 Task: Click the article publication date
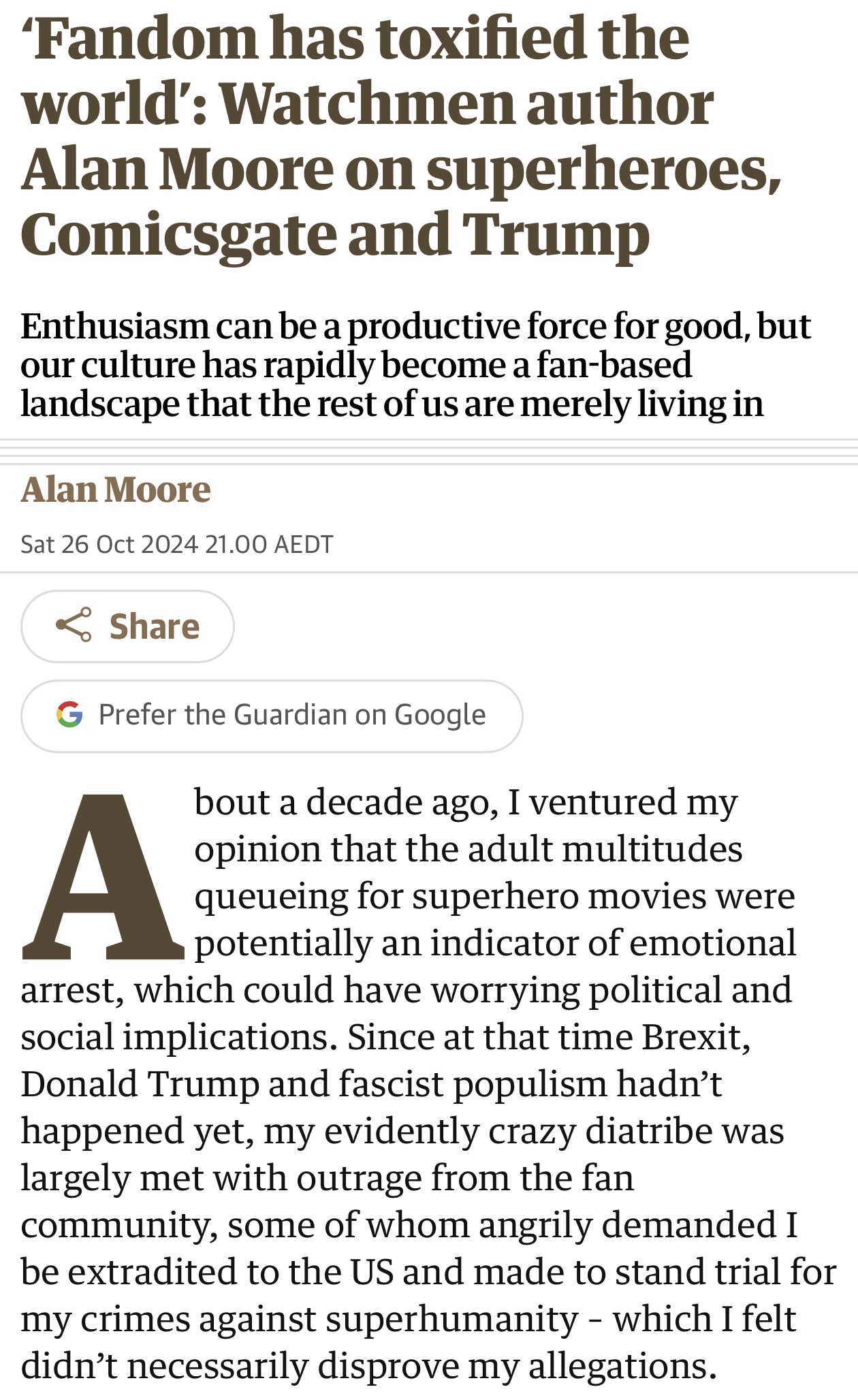(177, 544)
